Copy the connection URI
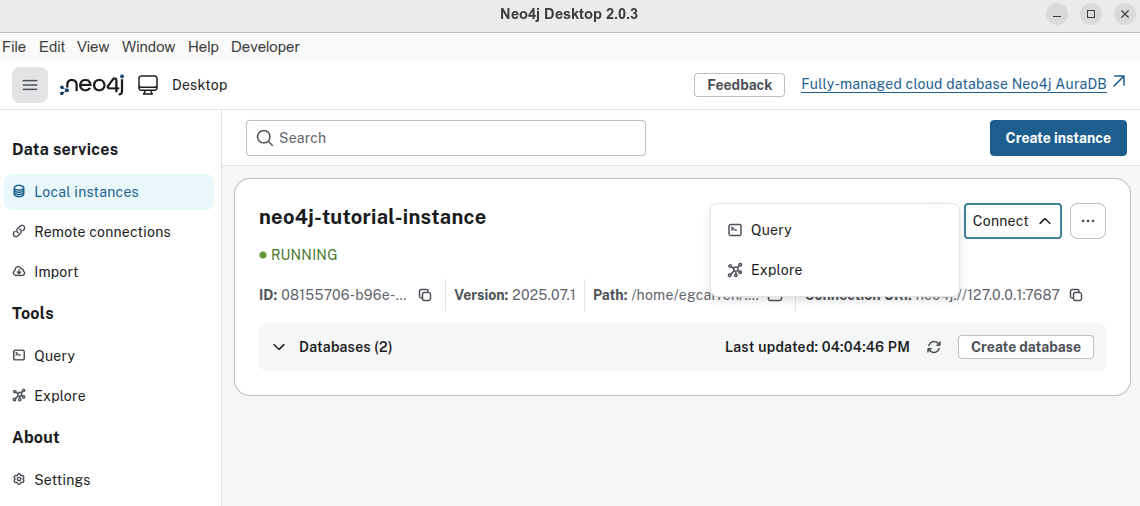The width and height of the screenshot is (1140, 506). click(1076, 295)
